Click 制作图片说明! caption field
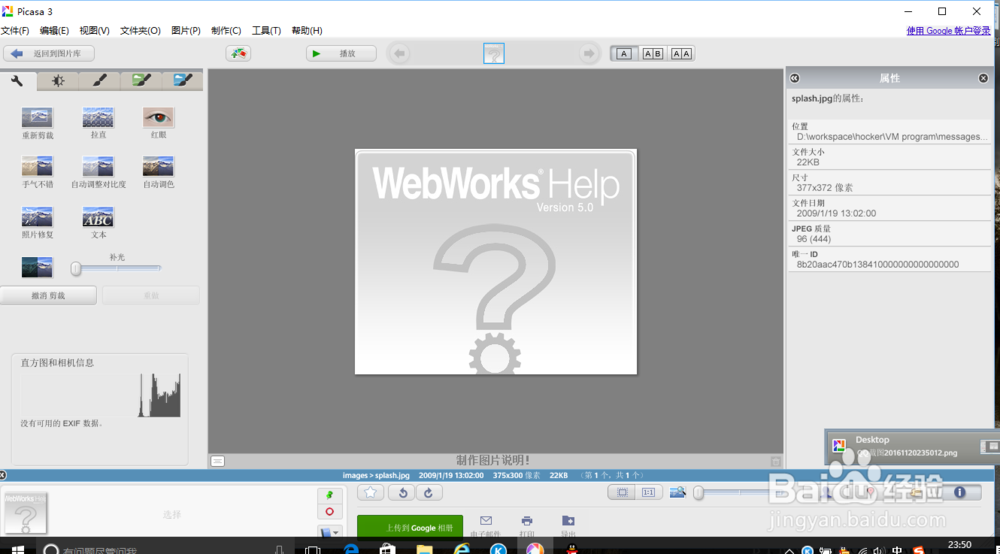Viewport: 1000px width, 554px height. coord(493,460)
